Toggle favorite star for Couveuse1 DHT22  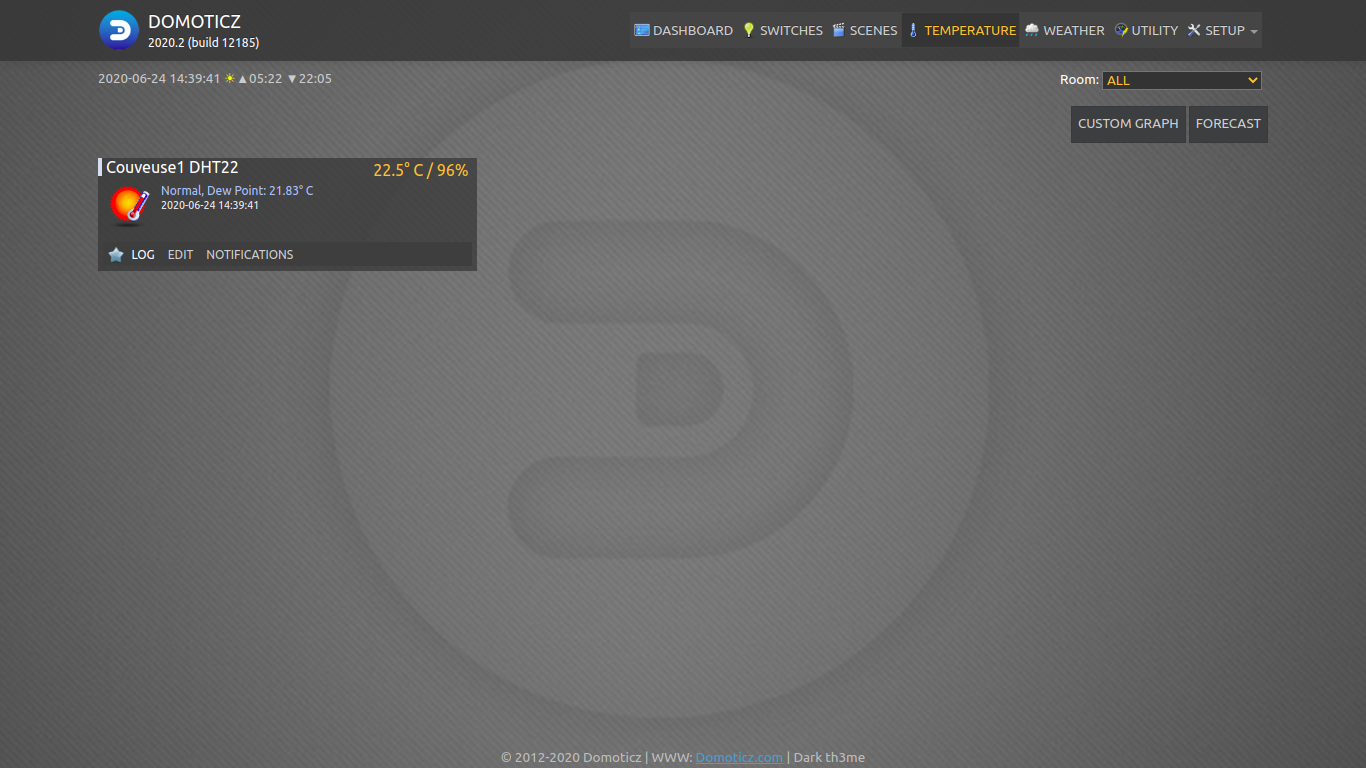(116, 255)
